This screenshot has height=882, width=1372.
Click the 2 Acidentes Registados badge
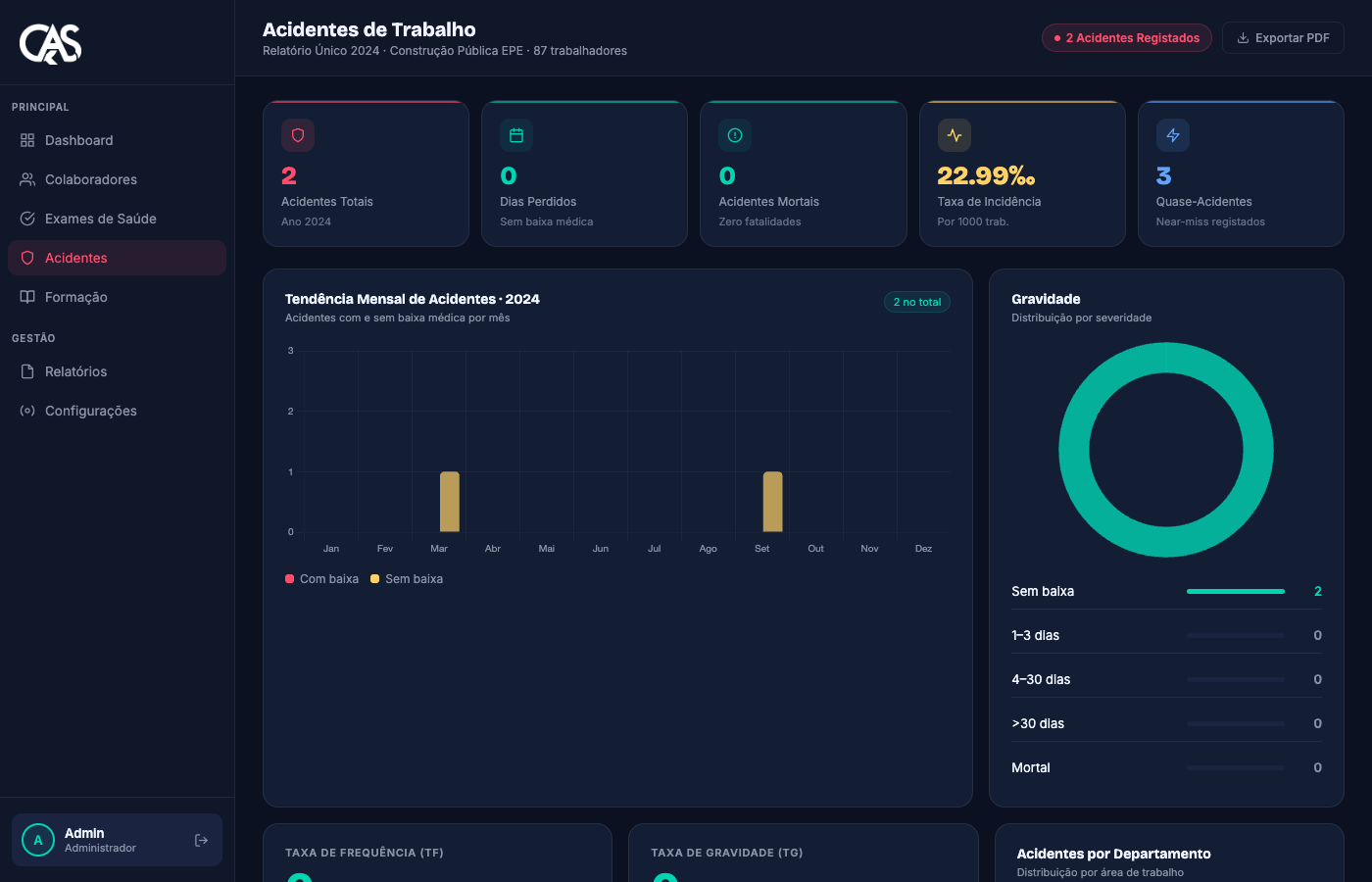[x=1127, y=38]
